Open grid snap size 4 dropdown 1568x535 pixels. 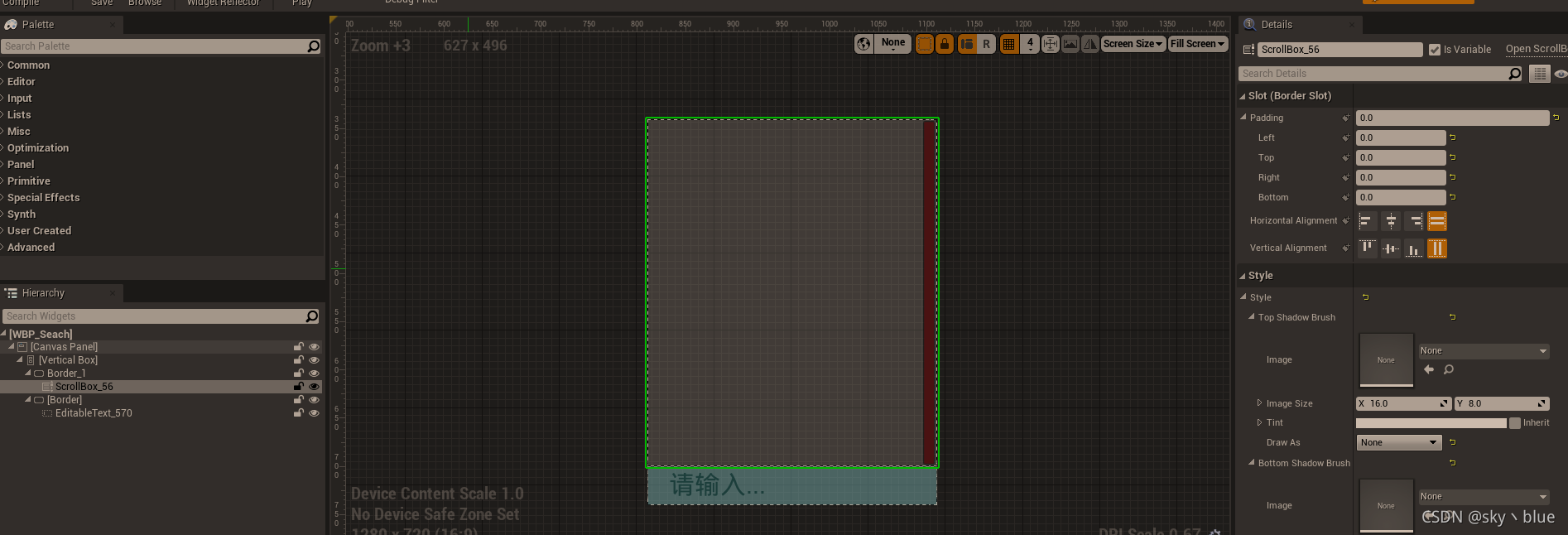tap(1030, 44)
